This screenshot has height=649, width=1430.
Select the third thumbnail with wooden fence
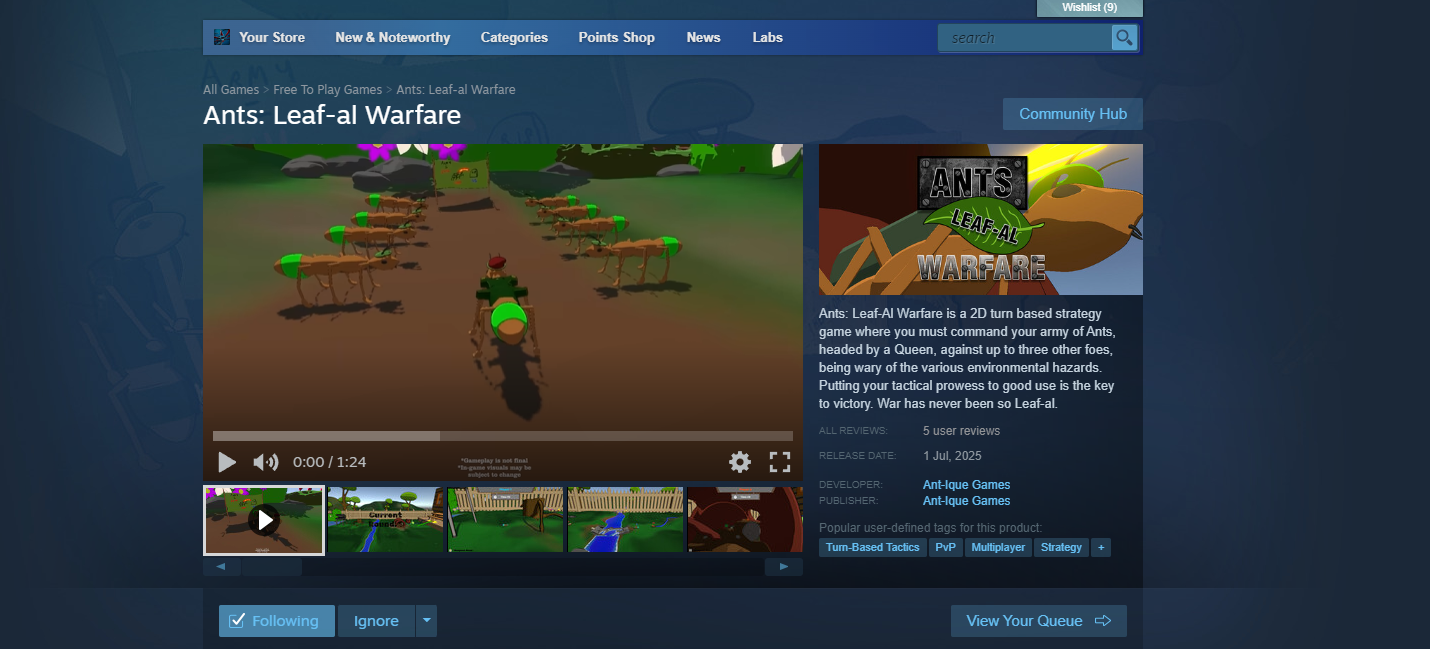505,520
